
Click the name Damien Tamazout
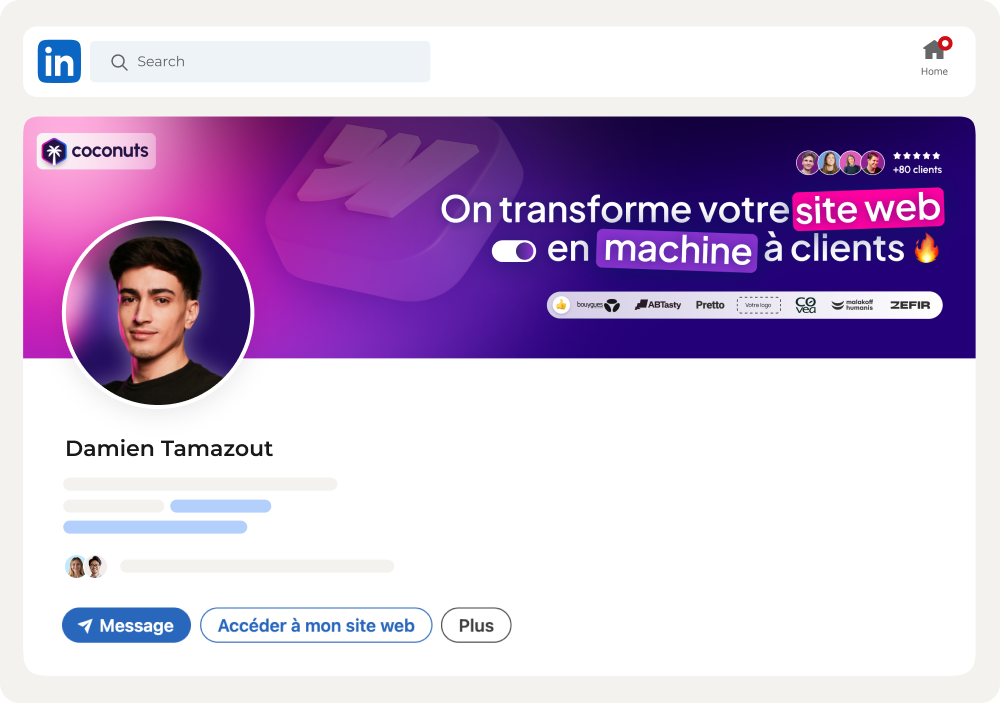(x=169, y=448)
